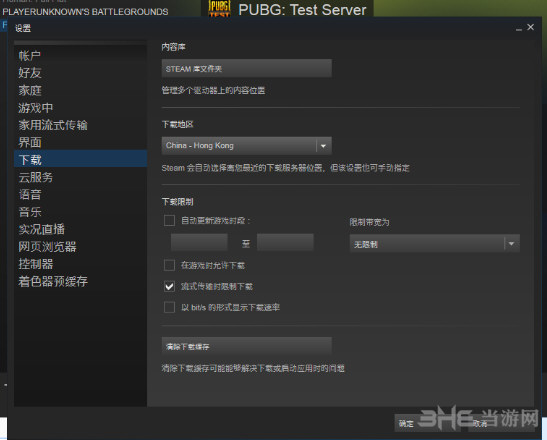Open the 云服务 settings category
The height and width of the screenshot is (440, 547).
click(80, 177)
